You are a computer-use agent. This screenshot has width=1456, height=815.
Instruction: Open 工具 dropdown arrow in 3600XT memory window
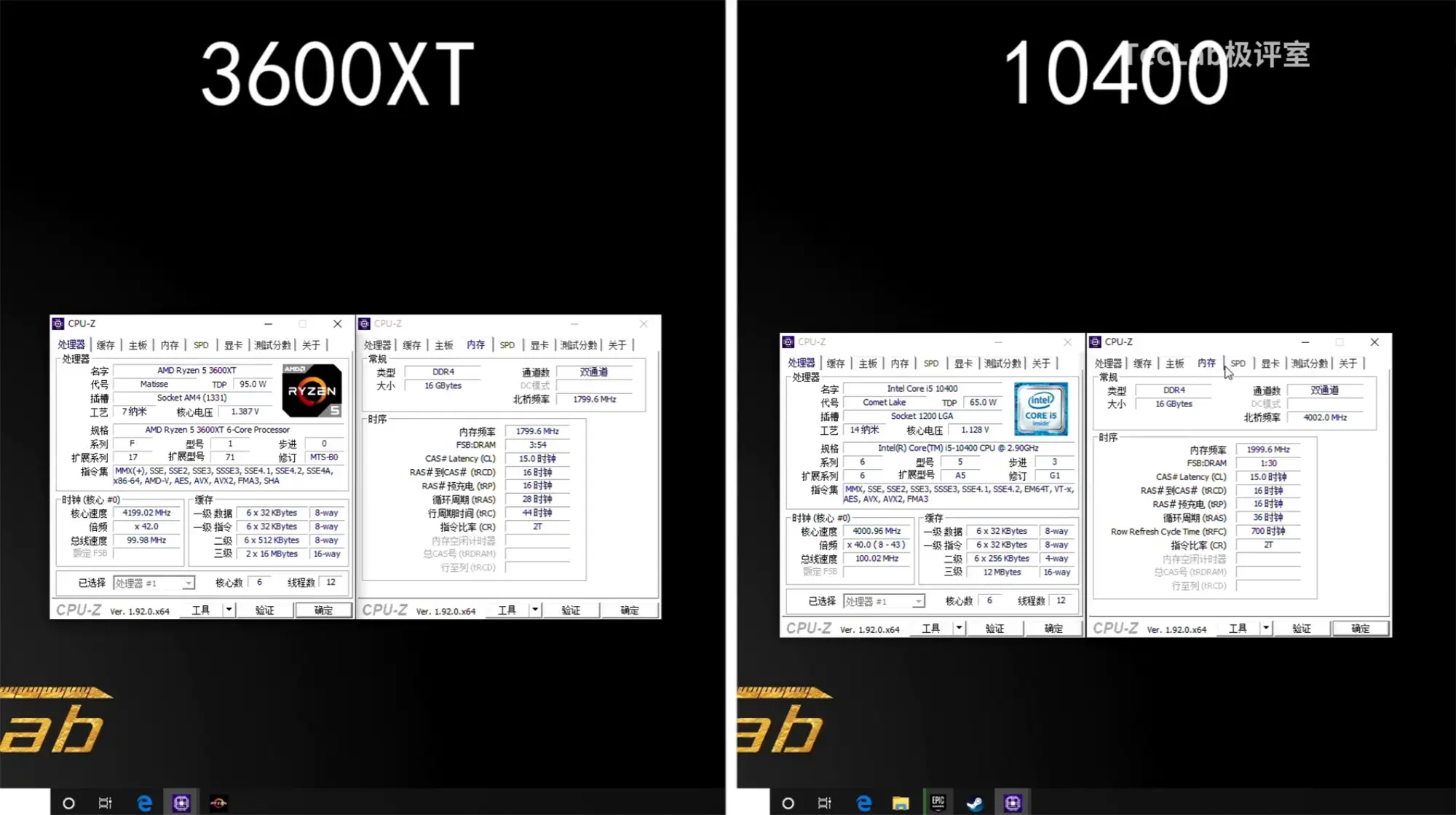535,610
